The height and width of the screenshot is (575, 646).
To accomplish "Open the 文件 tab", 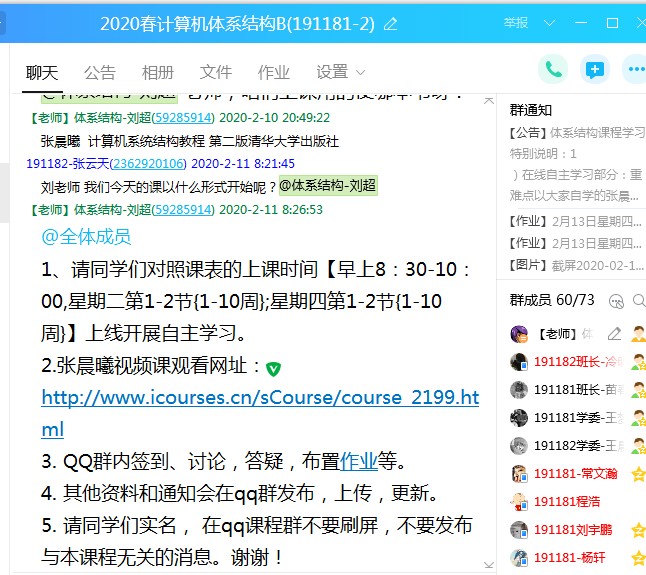I will tap(216, 72).
